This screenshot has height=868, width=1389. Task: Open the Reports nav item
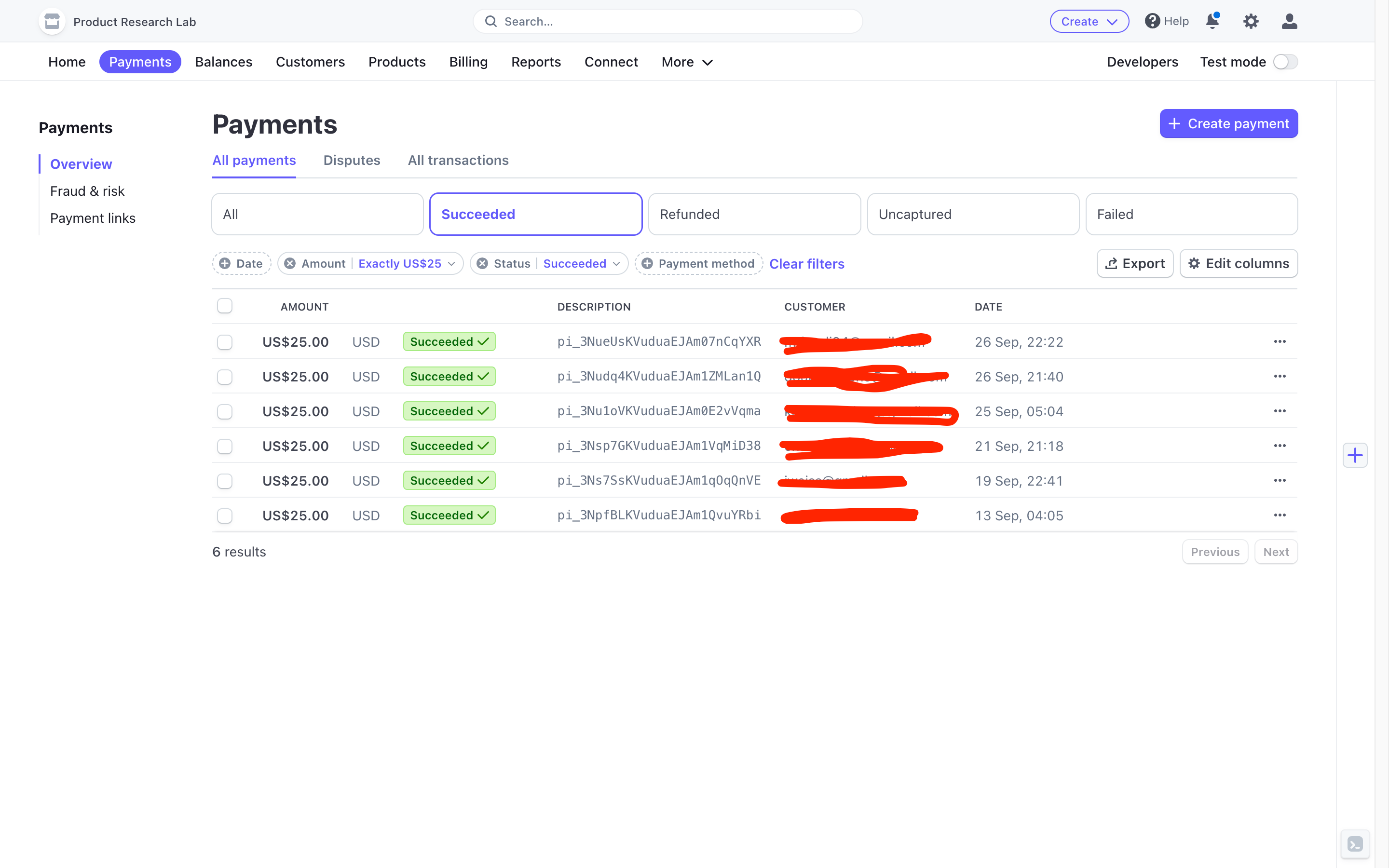tap(536, 62)
